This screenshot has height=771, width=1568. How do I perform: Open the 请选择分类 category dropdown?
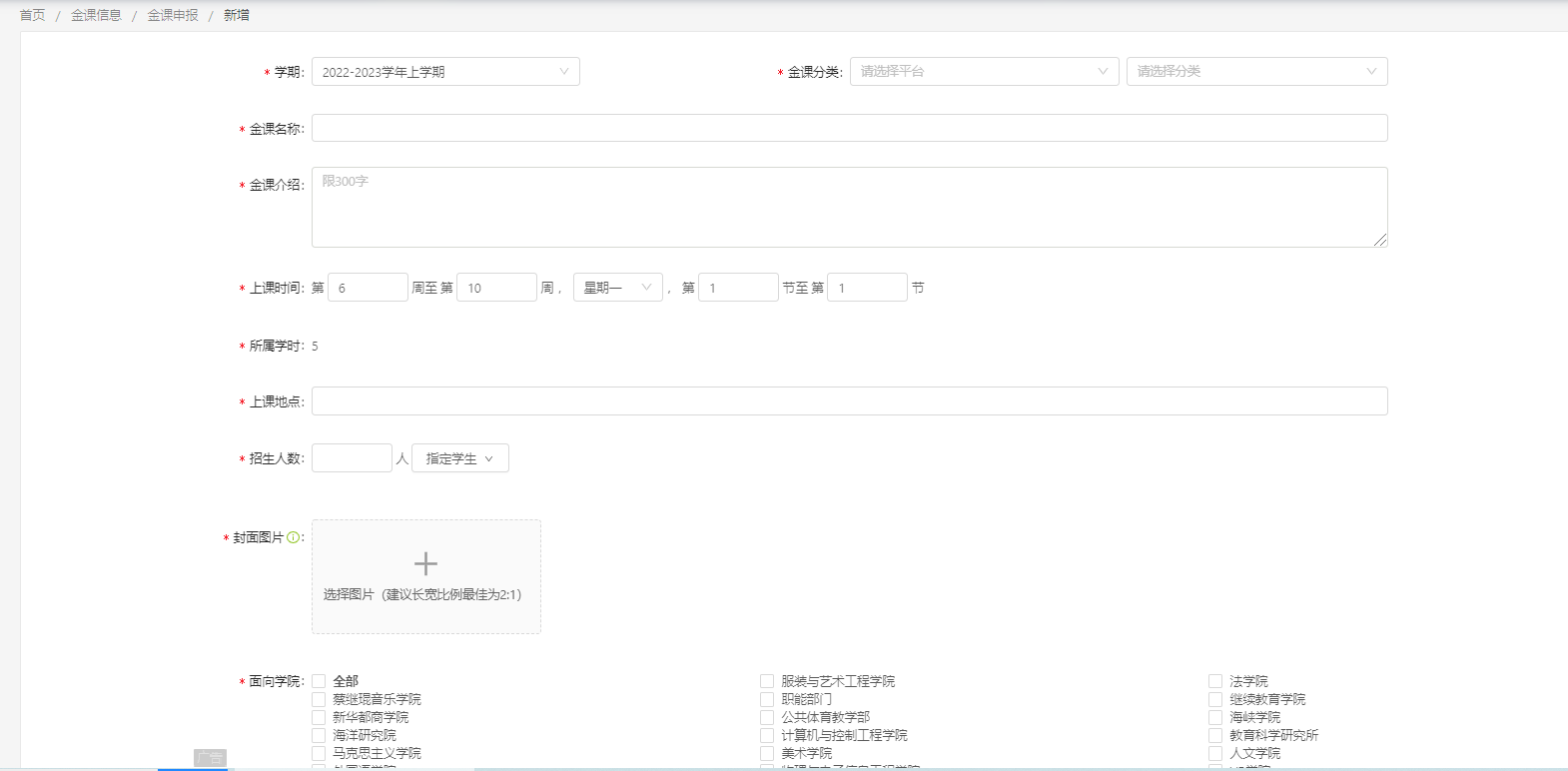(1256, 72)
